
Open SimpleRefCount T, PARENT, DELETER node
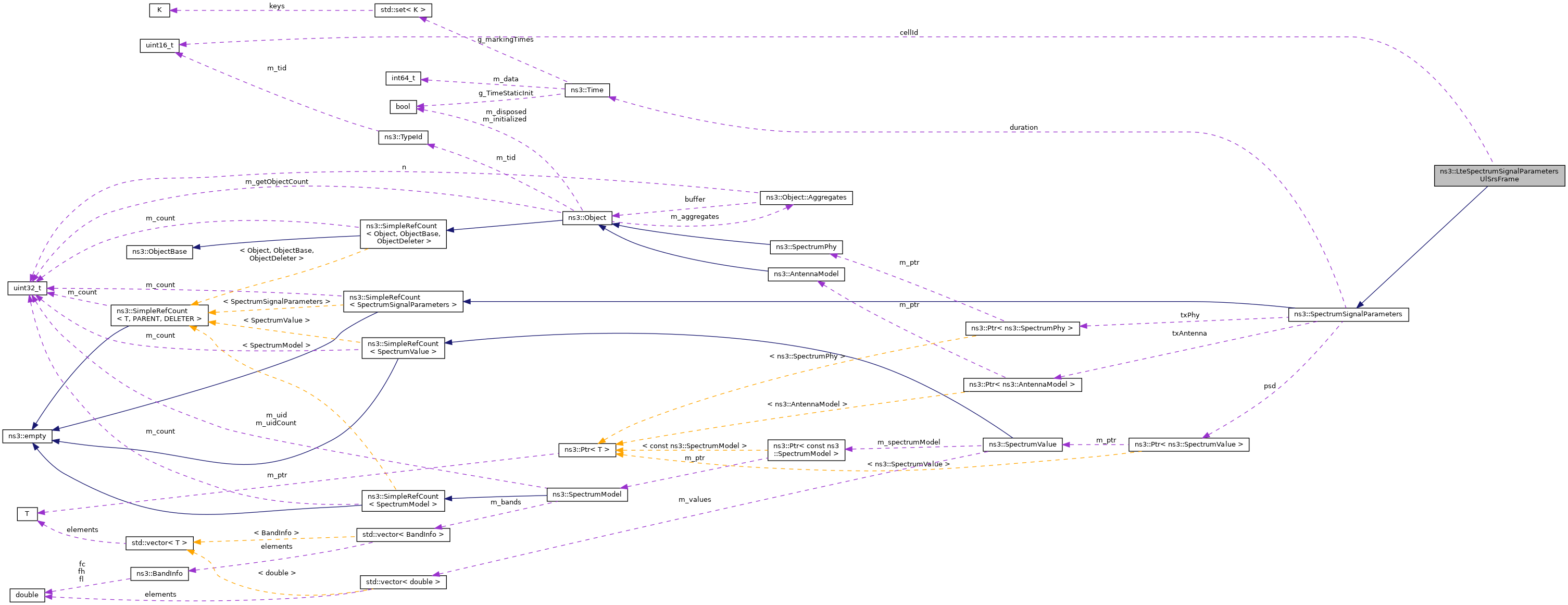point(159,315)
